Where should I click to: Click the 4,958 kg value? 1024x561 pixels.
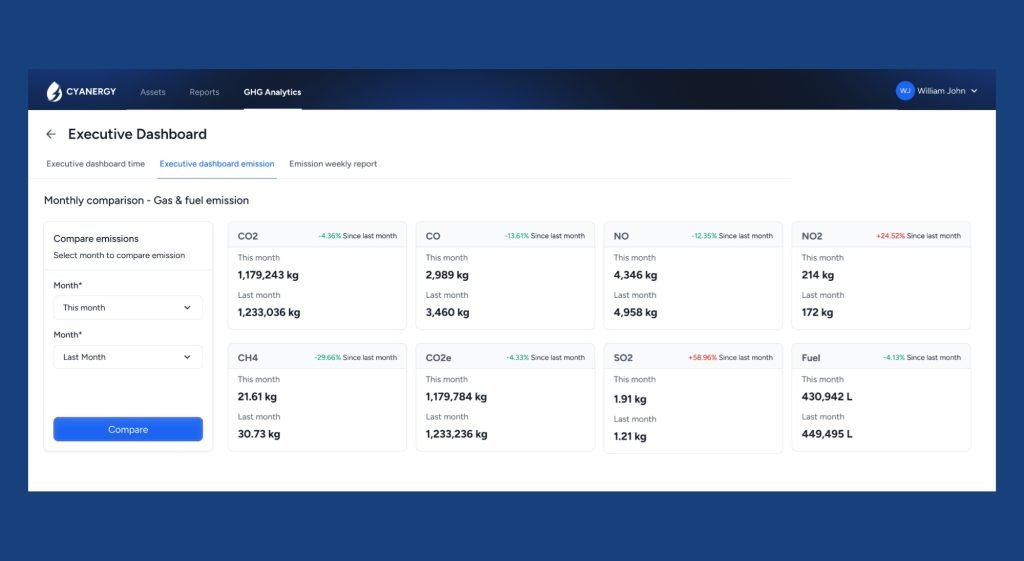click(x=635, y=312)
